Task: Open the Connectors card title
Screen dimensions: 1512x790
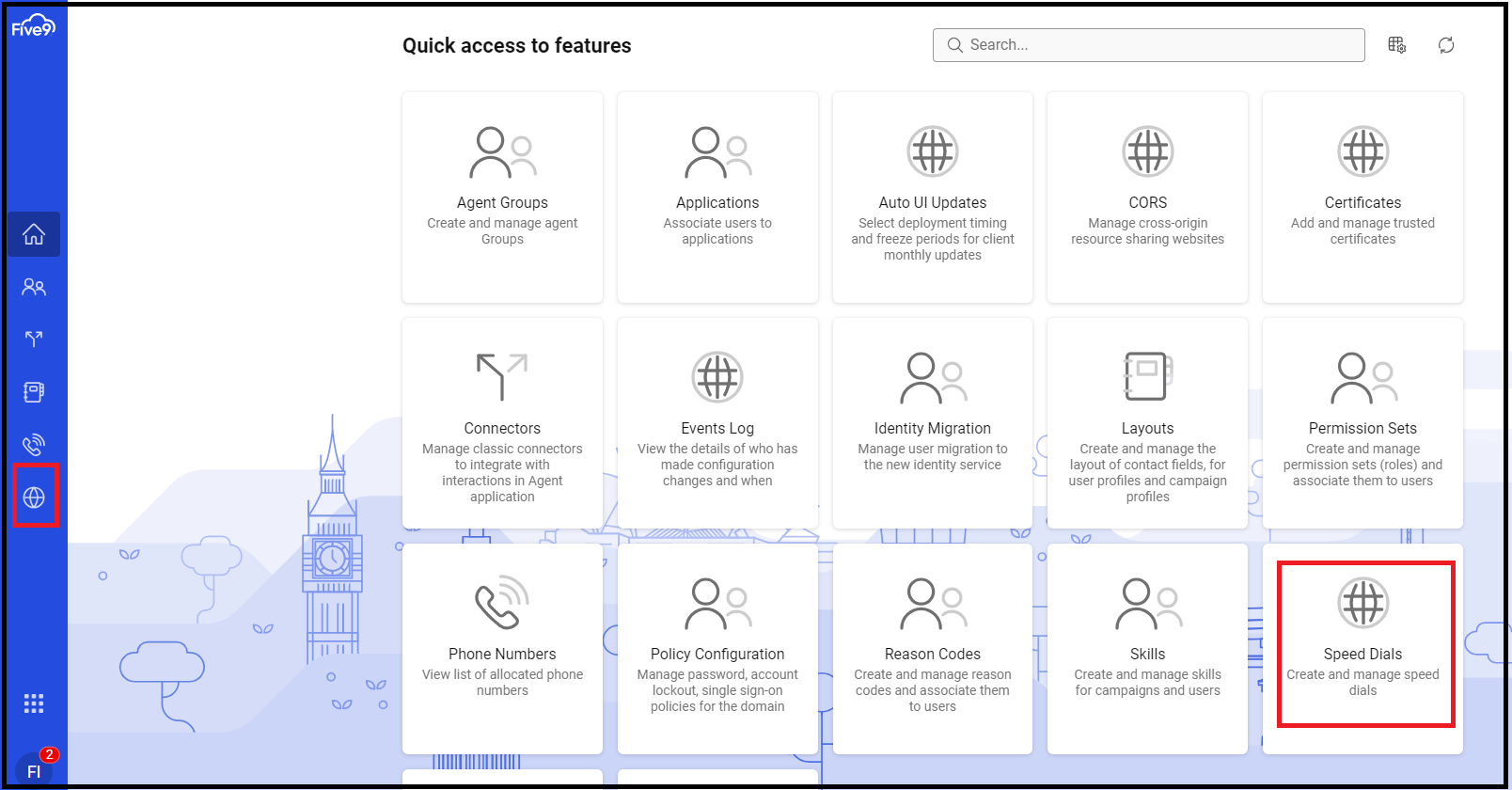Action: tap(502, 428)
